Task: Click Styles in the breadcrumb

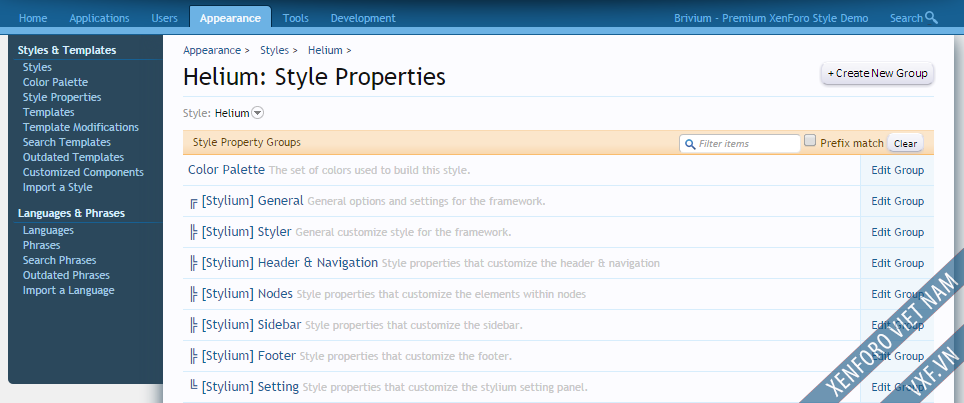Action: [274, 50]
